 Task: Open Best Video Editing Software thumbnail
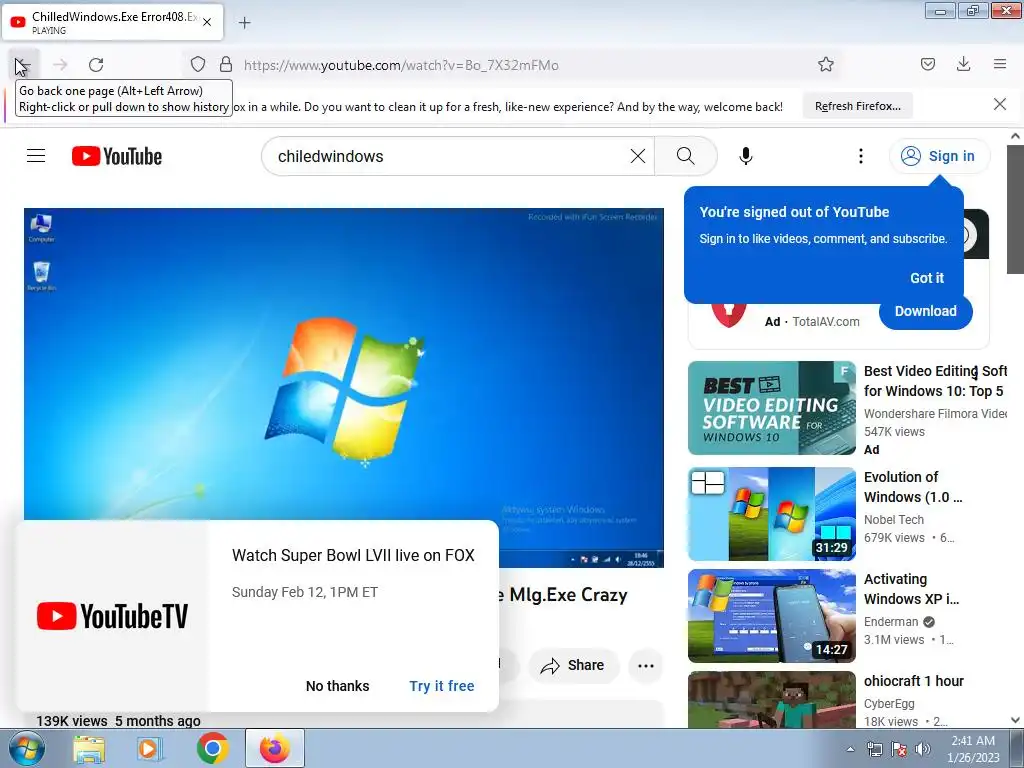click(771, 408)
